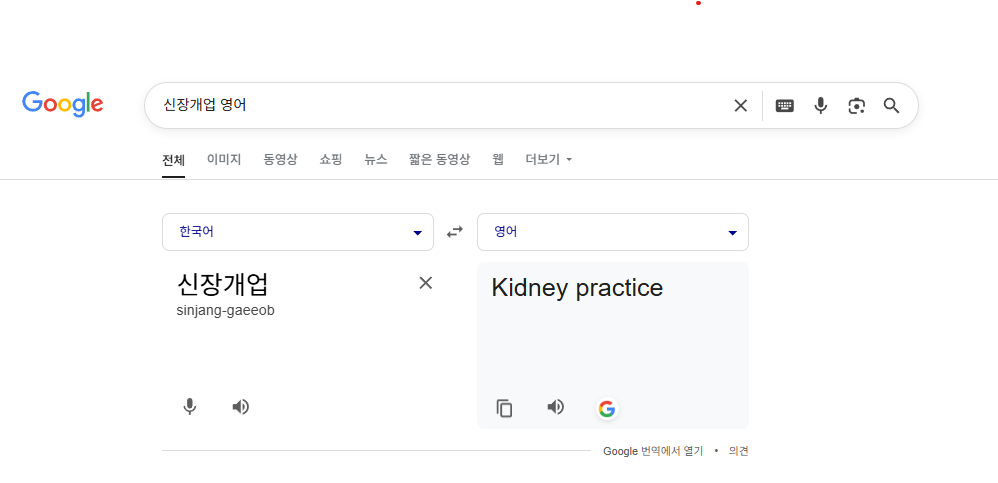
Task: Open the Google 번역에서 열기 link
Action: click(653, 451)
